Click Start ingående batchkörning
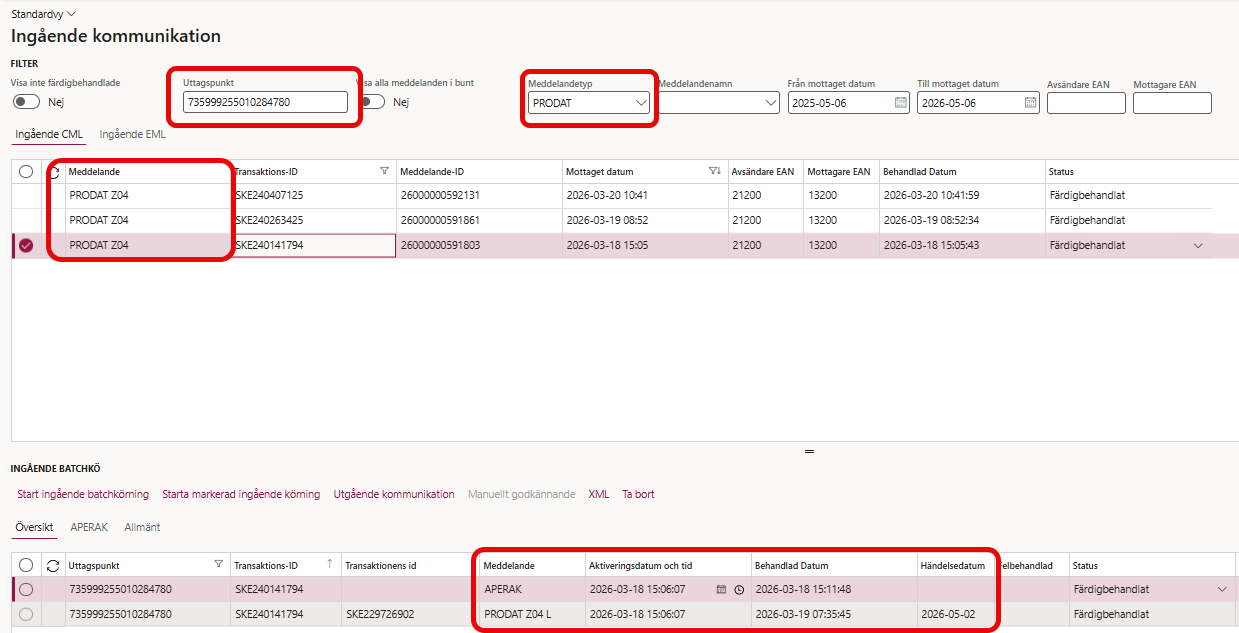The image size is (1239, 633). (83, 494)
